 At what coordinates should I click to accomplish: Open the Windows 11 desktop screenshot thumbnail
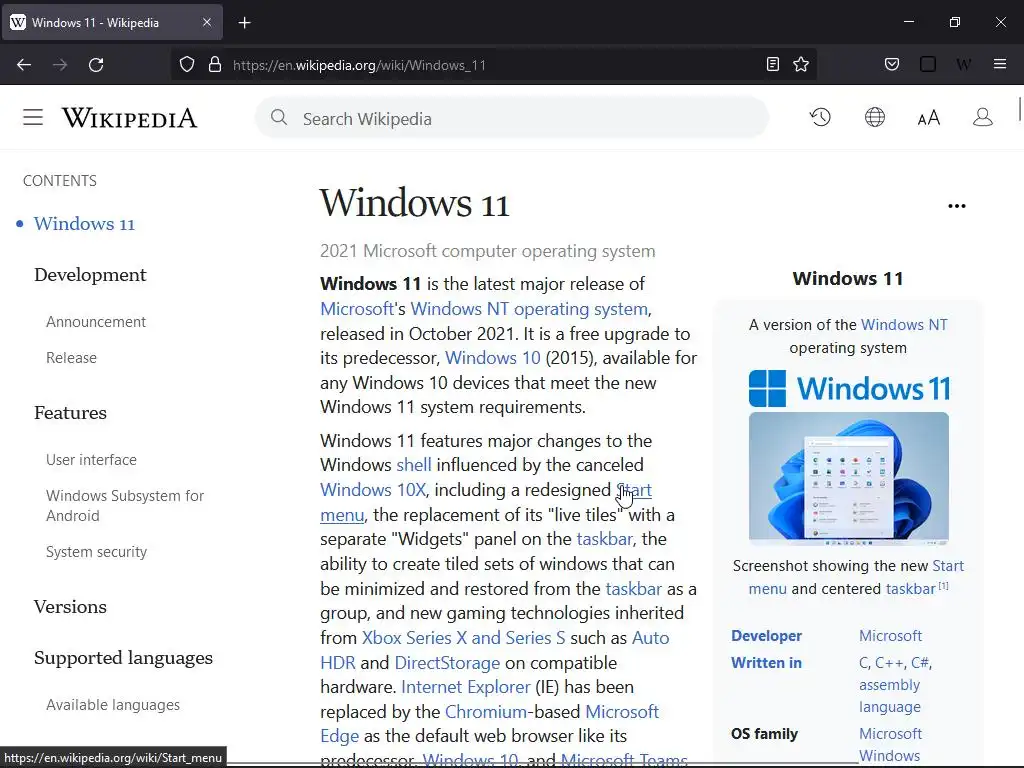(x=849, y=479)
